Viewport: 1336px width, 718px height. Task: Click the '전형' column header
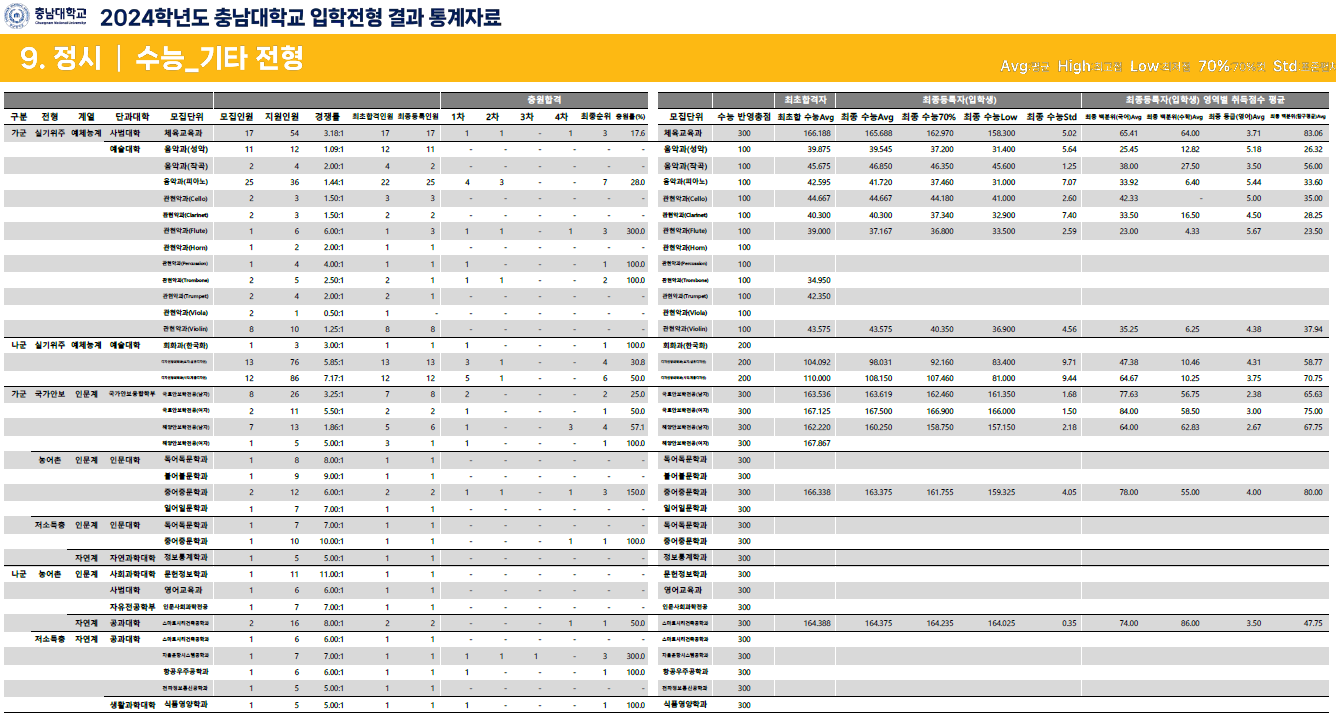[50, 116]
